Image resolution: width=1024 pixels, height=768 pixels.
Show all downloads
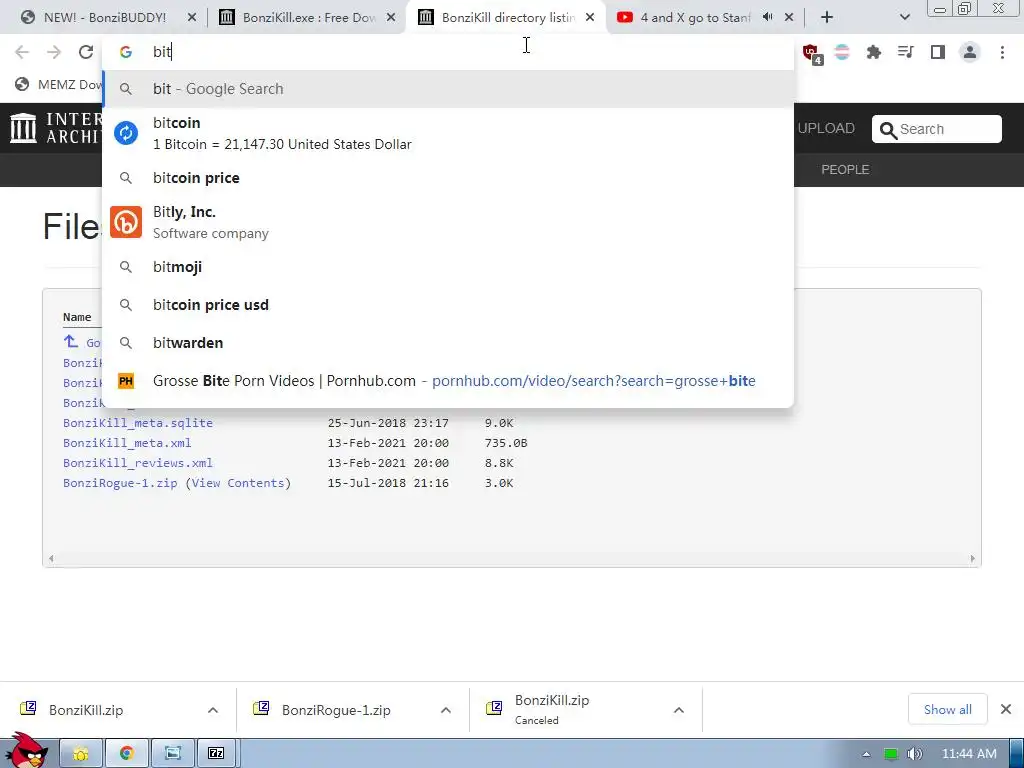tap(948, 709)
